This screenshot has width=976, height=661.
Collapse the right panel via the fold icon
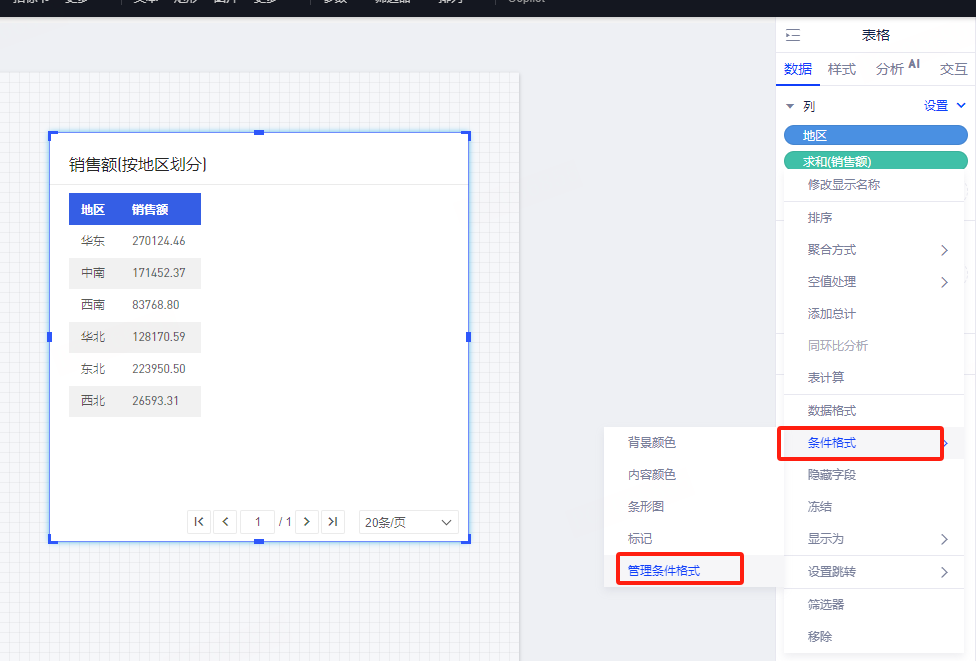pos(793,36)
